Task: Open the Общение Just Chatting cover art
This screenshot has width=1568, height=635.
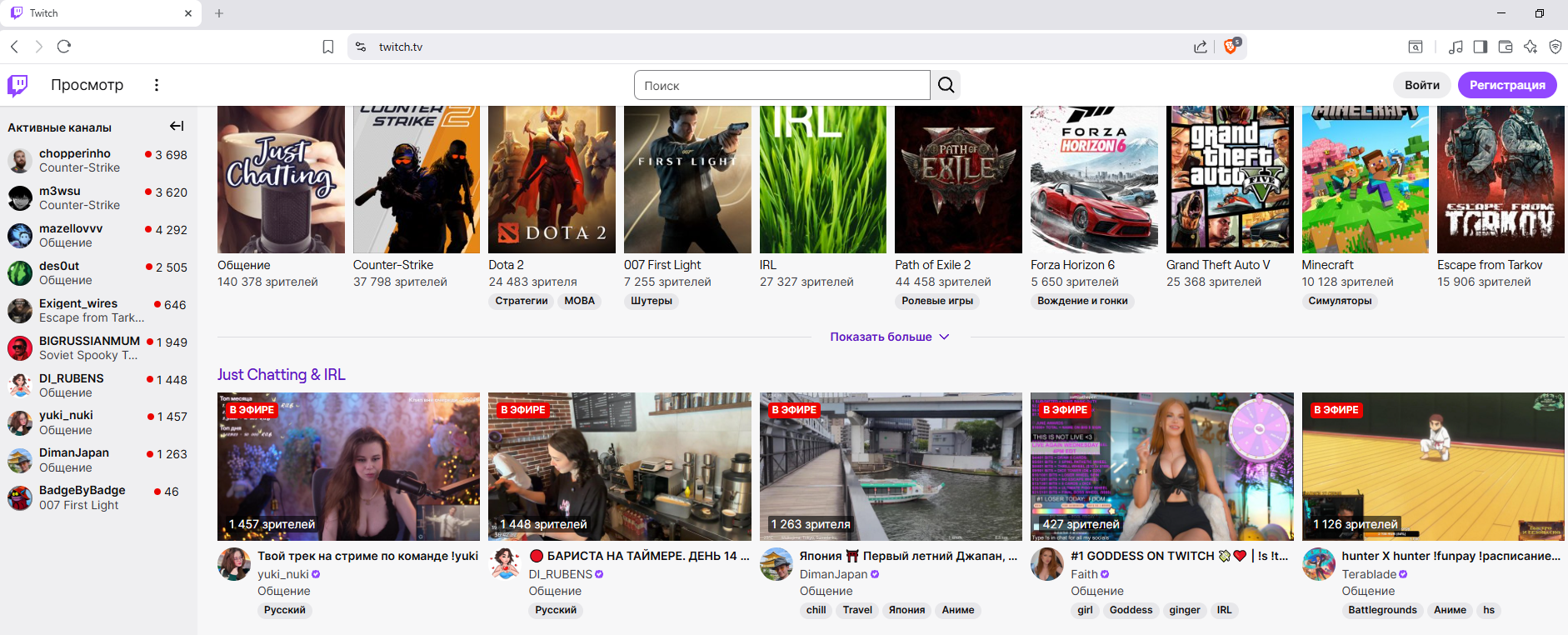Action: (281, 179)
